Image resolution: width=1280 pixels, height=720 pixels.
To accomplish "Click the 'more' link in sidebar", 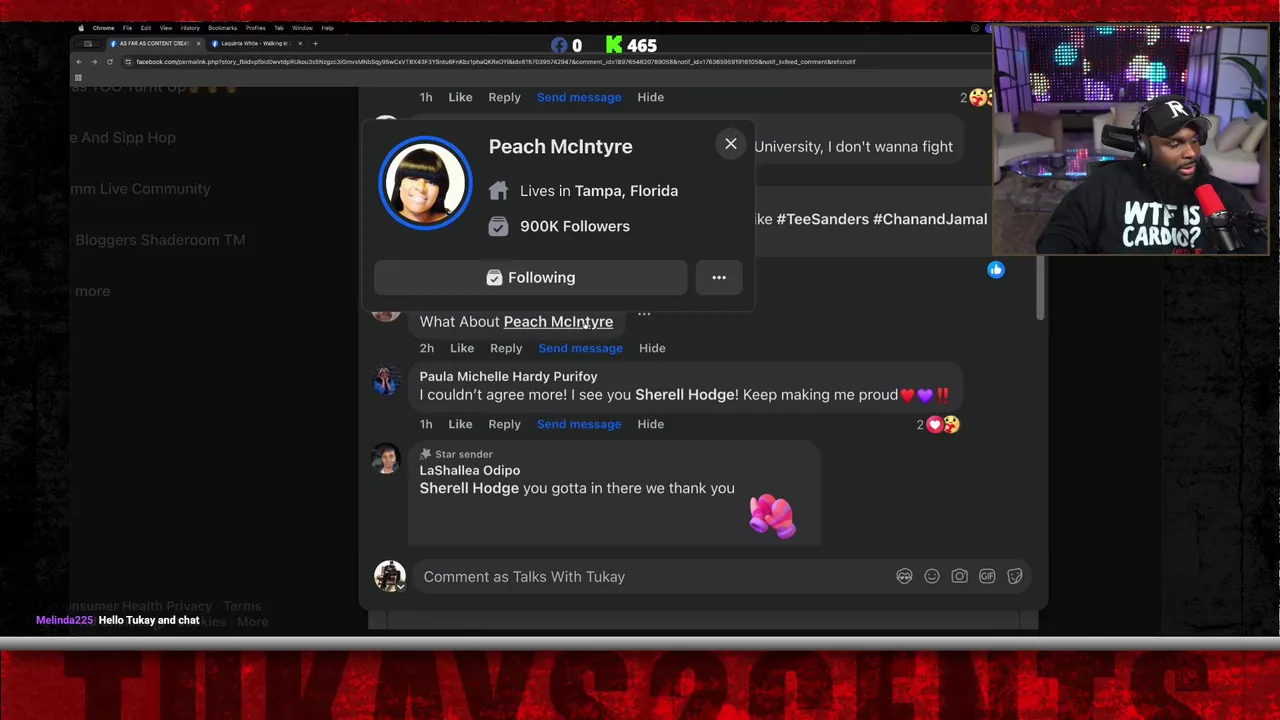I will 92,291.
